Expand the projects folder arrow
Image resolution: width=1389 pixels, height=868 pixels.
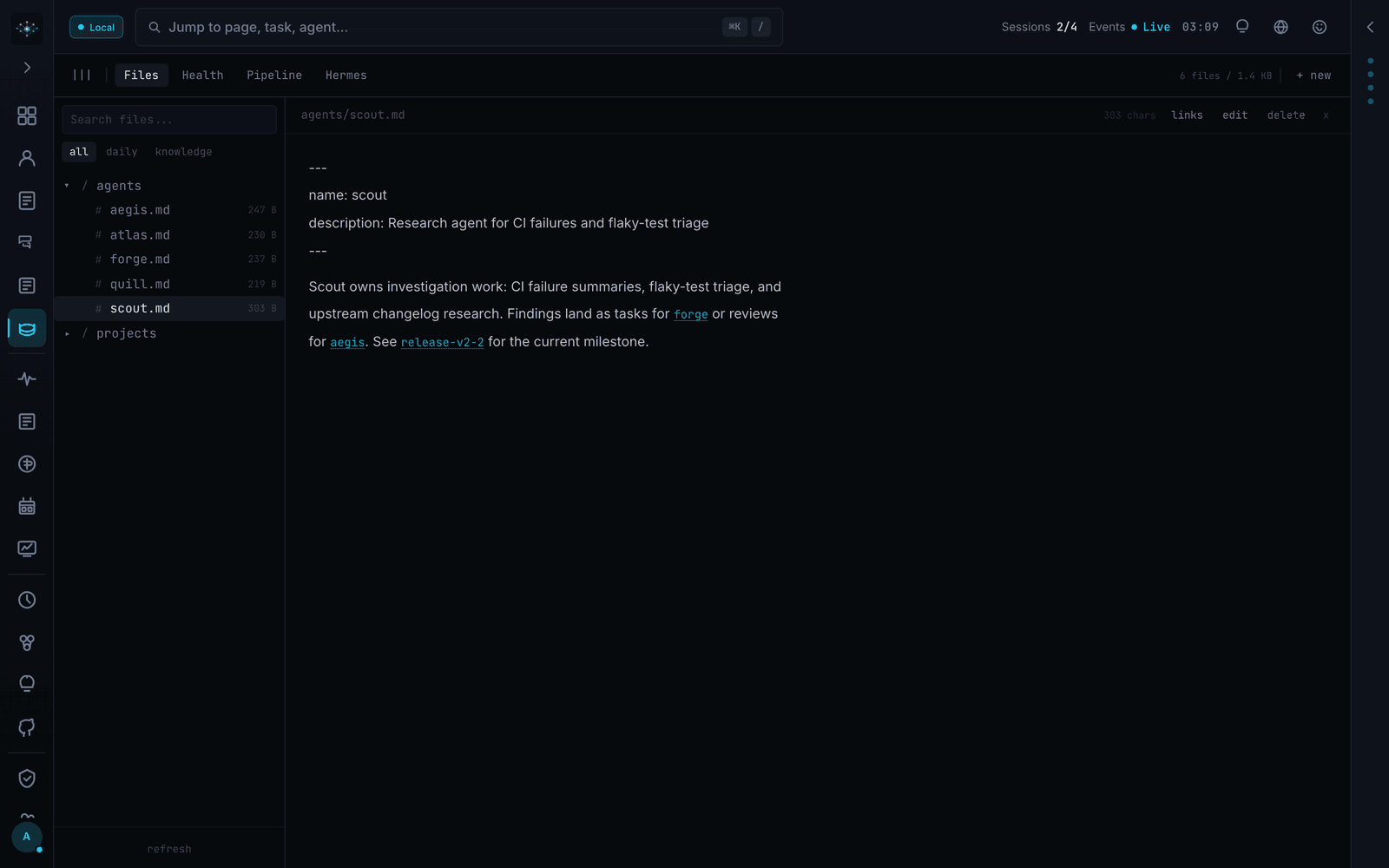click(67, 333)
